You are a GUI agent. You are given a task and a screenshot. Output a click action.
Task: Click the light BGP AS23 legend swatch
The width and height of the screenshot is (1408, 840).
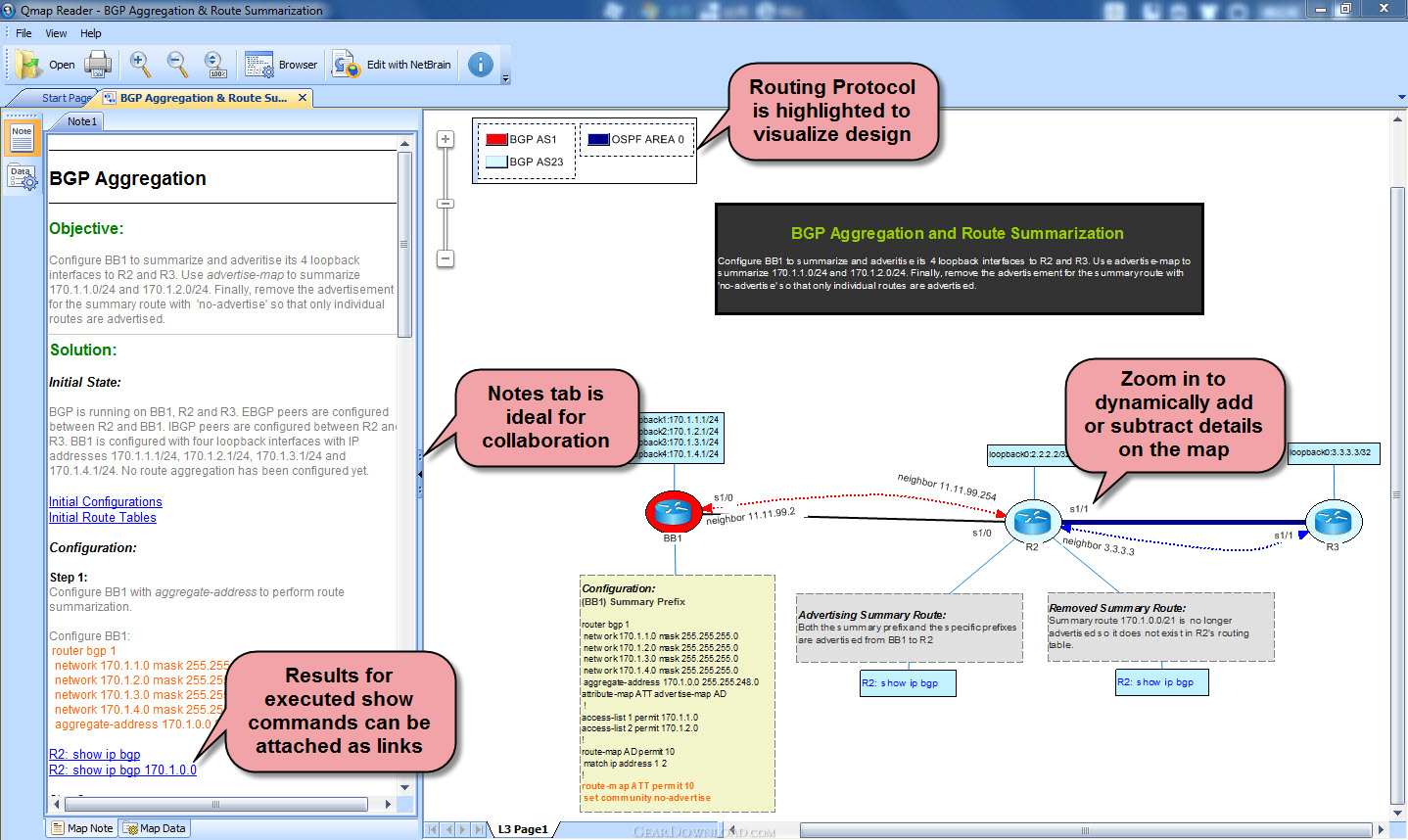(x=496, y=162)
